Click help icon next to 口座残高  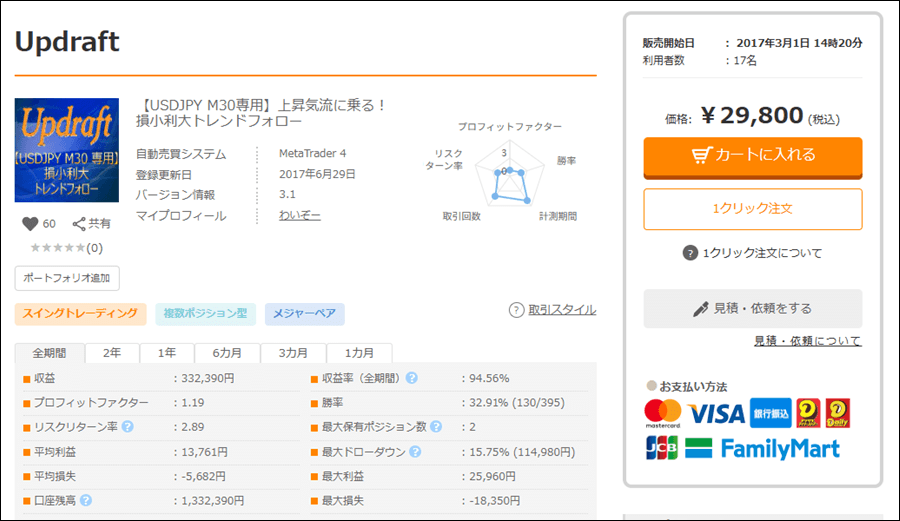point(86,500)
